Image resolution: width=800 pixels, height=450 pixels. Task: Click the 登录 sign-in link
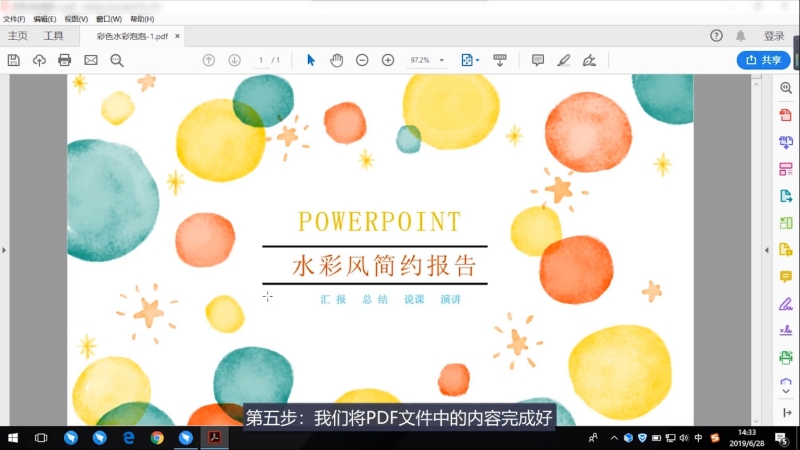coord(774,36)
